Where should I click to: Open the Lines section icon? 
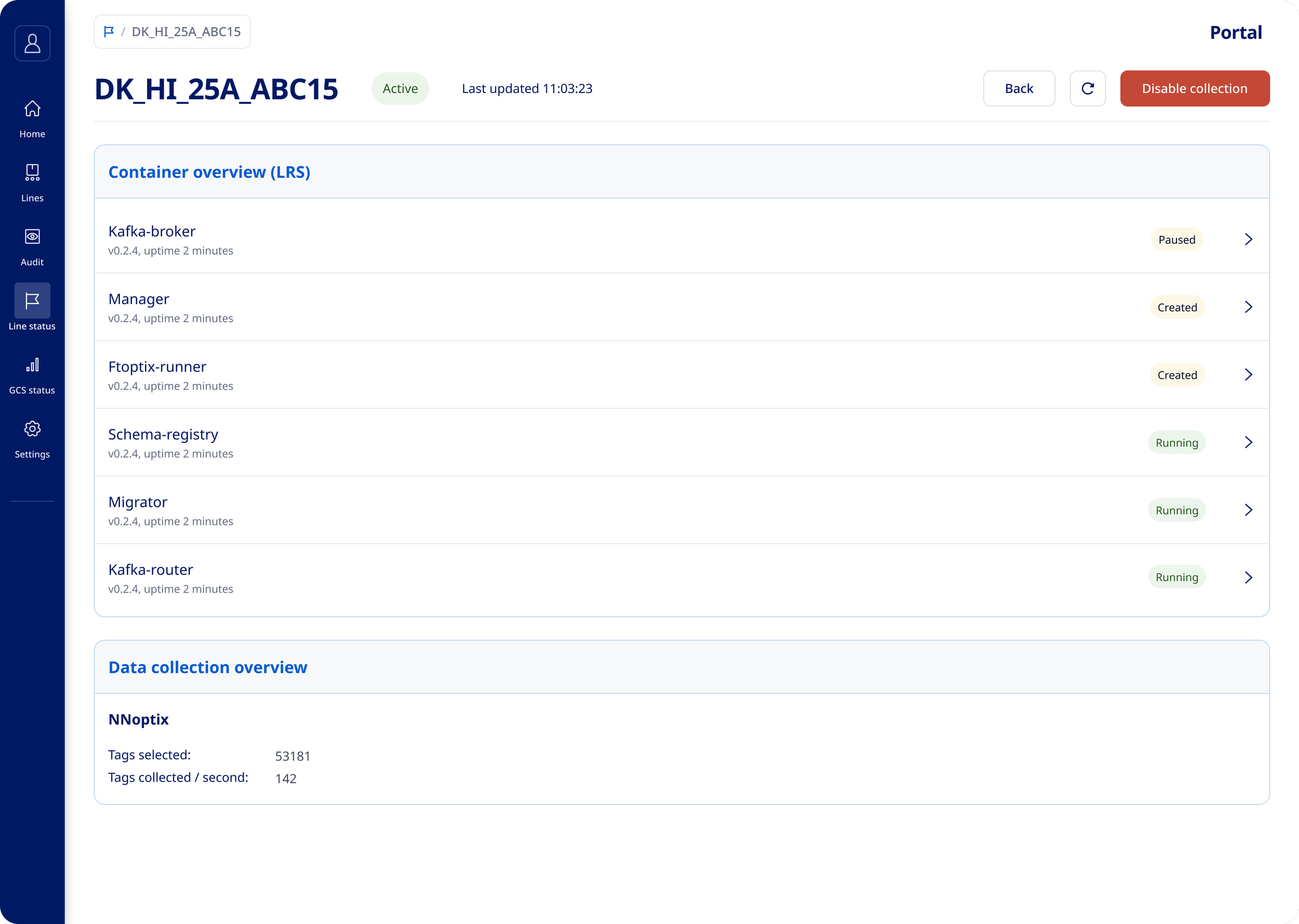(32, 172)
